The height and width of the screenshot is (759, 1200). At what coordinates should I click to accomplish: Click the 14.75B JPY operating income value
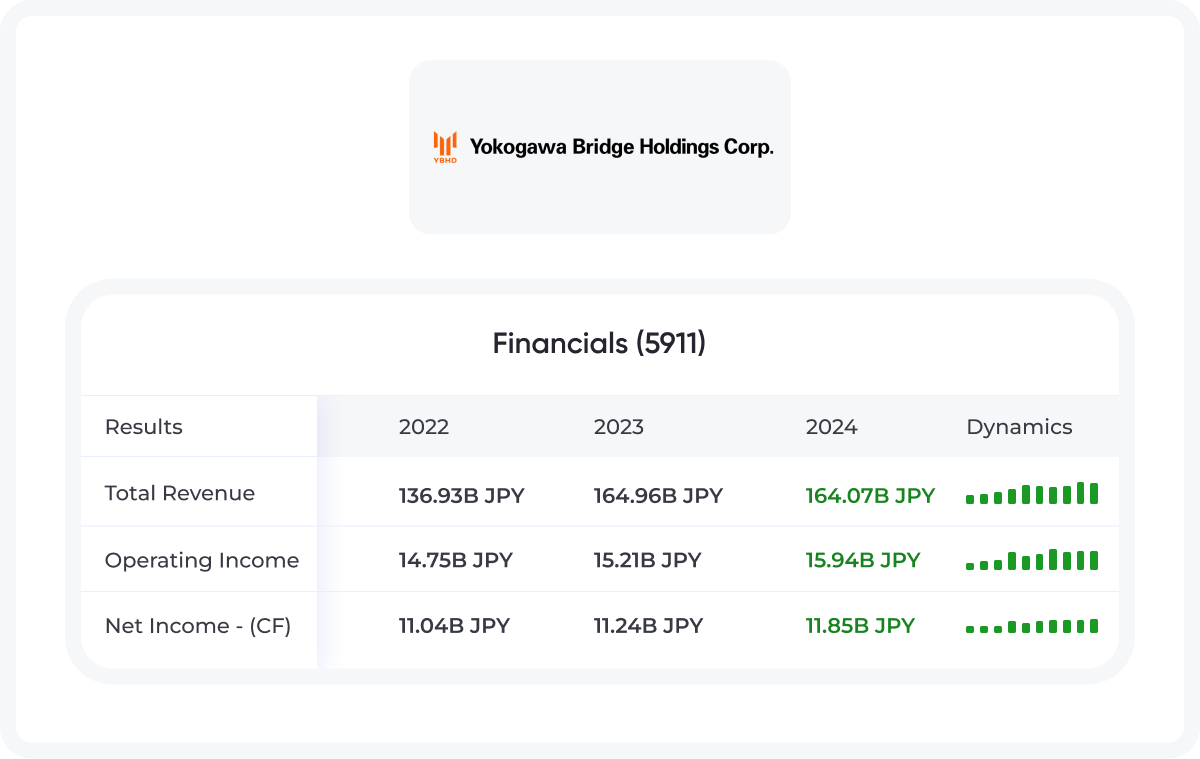point(456,560)
